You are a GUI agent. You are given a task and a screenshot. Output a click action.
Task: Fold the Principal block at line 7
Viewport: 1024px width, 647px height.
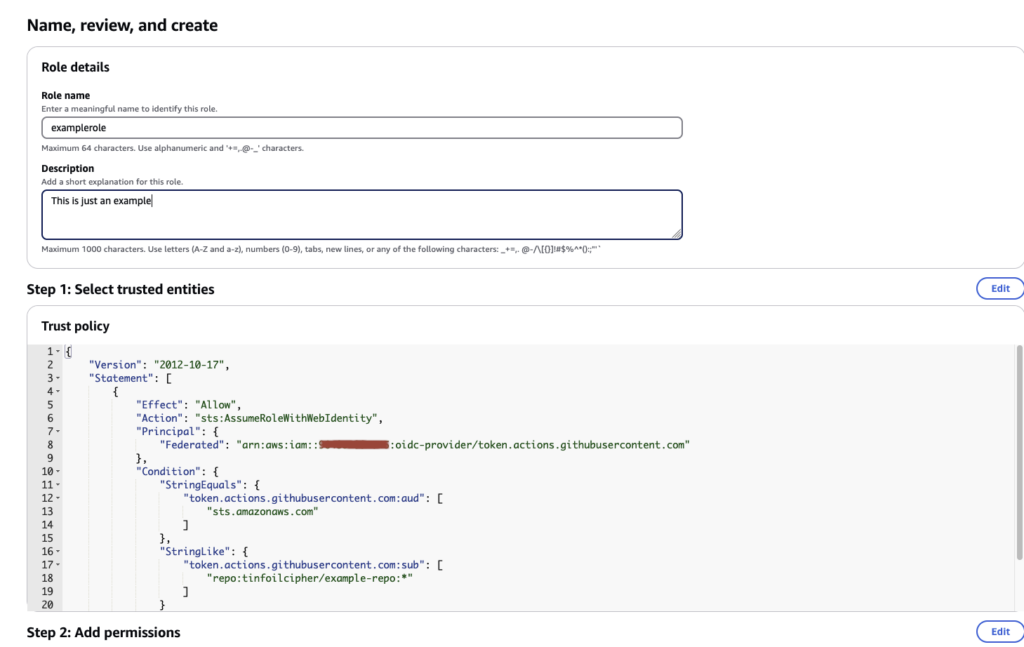58,431
